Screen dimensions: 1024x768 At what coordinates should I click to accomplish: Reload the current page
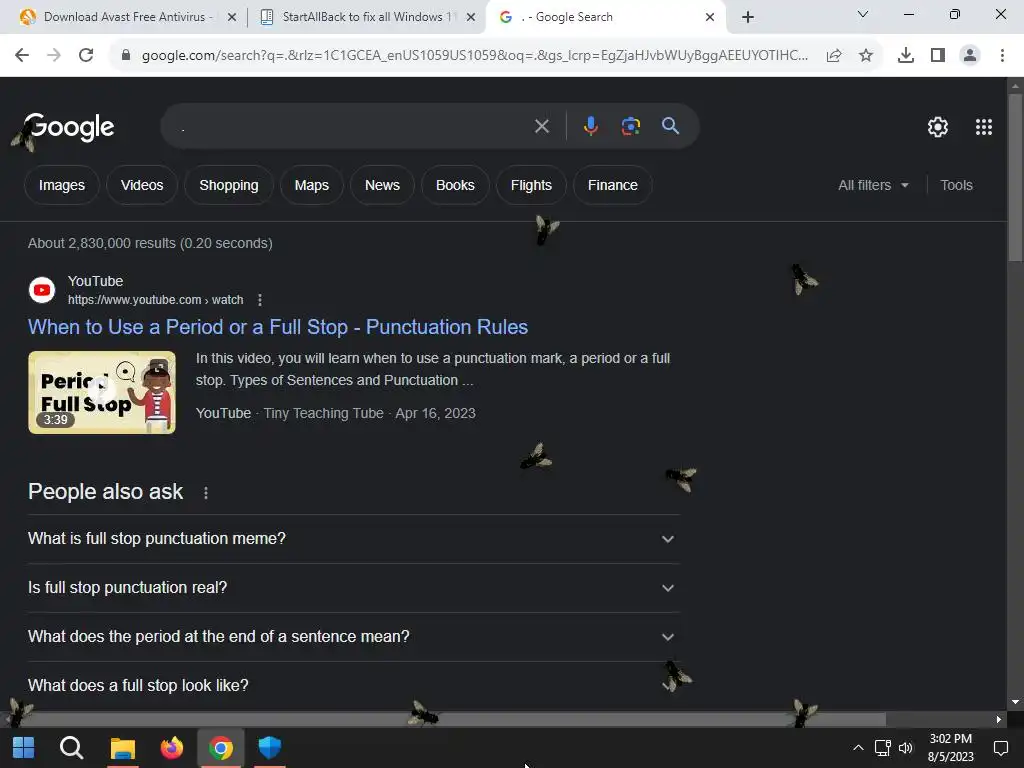86,55
